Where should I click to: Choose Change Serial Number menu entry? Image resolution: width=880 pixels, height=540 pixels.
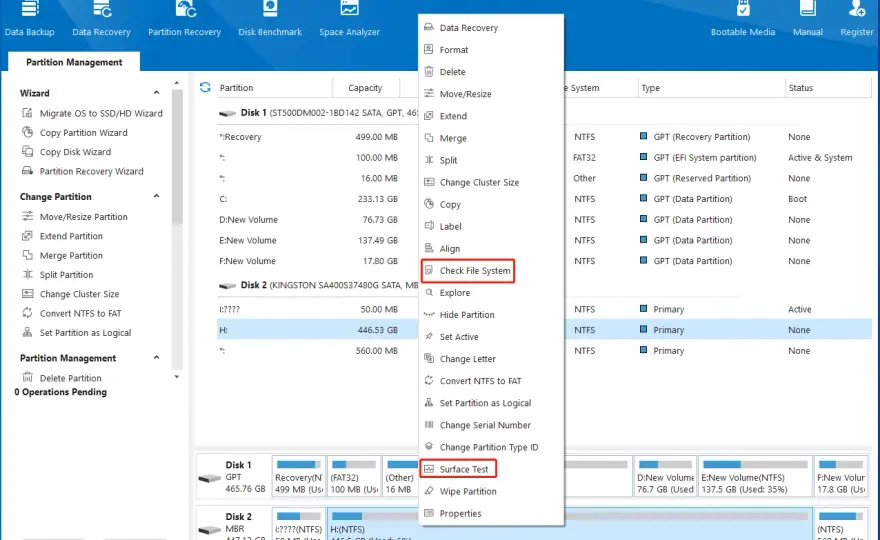(x=491, y=425)
